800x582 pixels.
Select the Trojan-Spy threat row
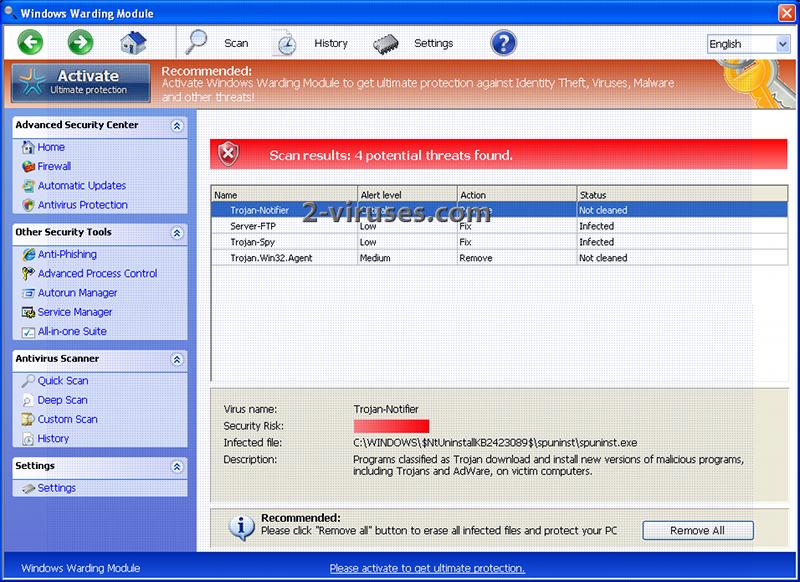(499, 242)
